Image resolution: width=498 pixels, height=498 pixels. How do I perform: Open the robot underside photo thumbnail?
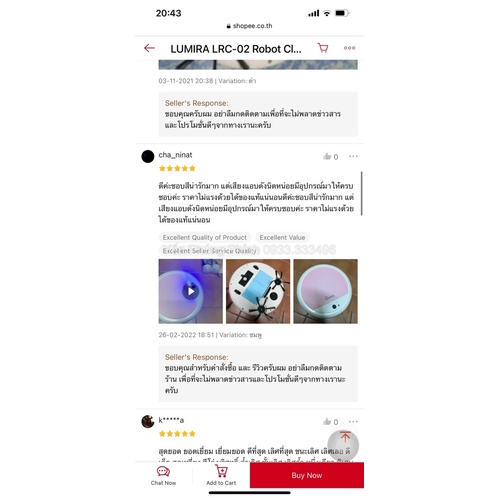tap(258, 291)
